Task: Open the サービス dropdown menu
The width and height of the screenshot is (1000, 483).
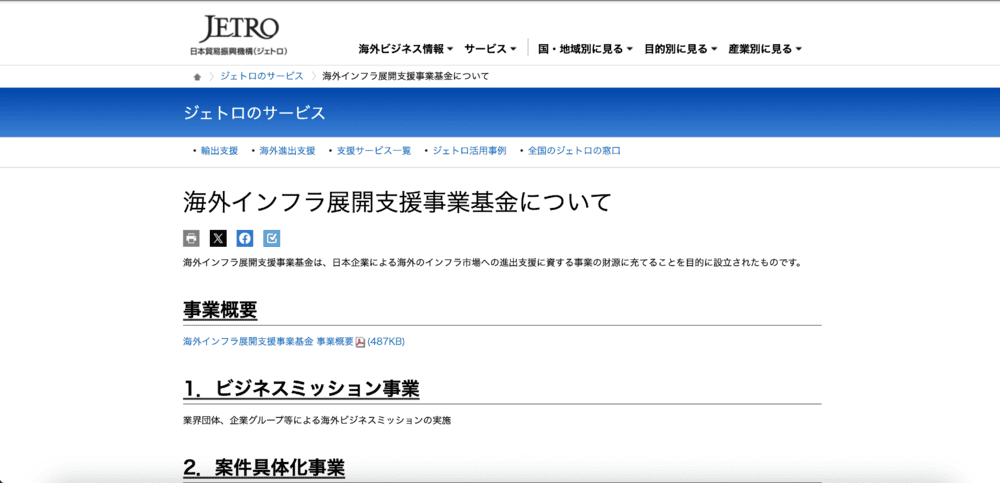Action: (490, 49)
